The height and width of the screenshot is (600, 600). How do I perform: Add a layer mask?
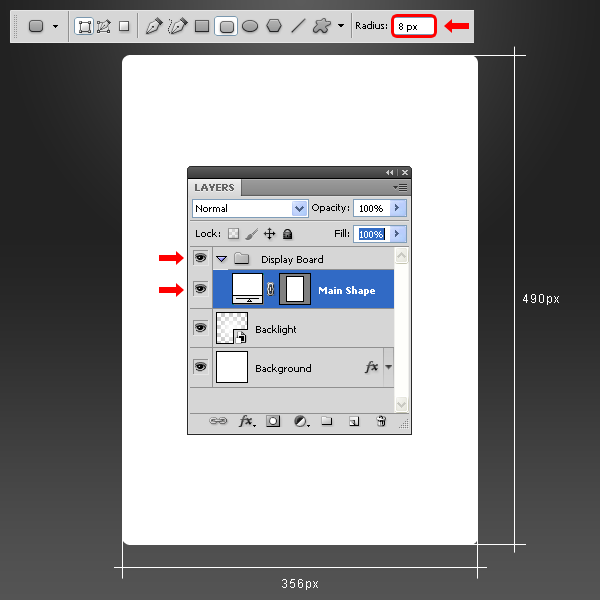coord(273,422)
